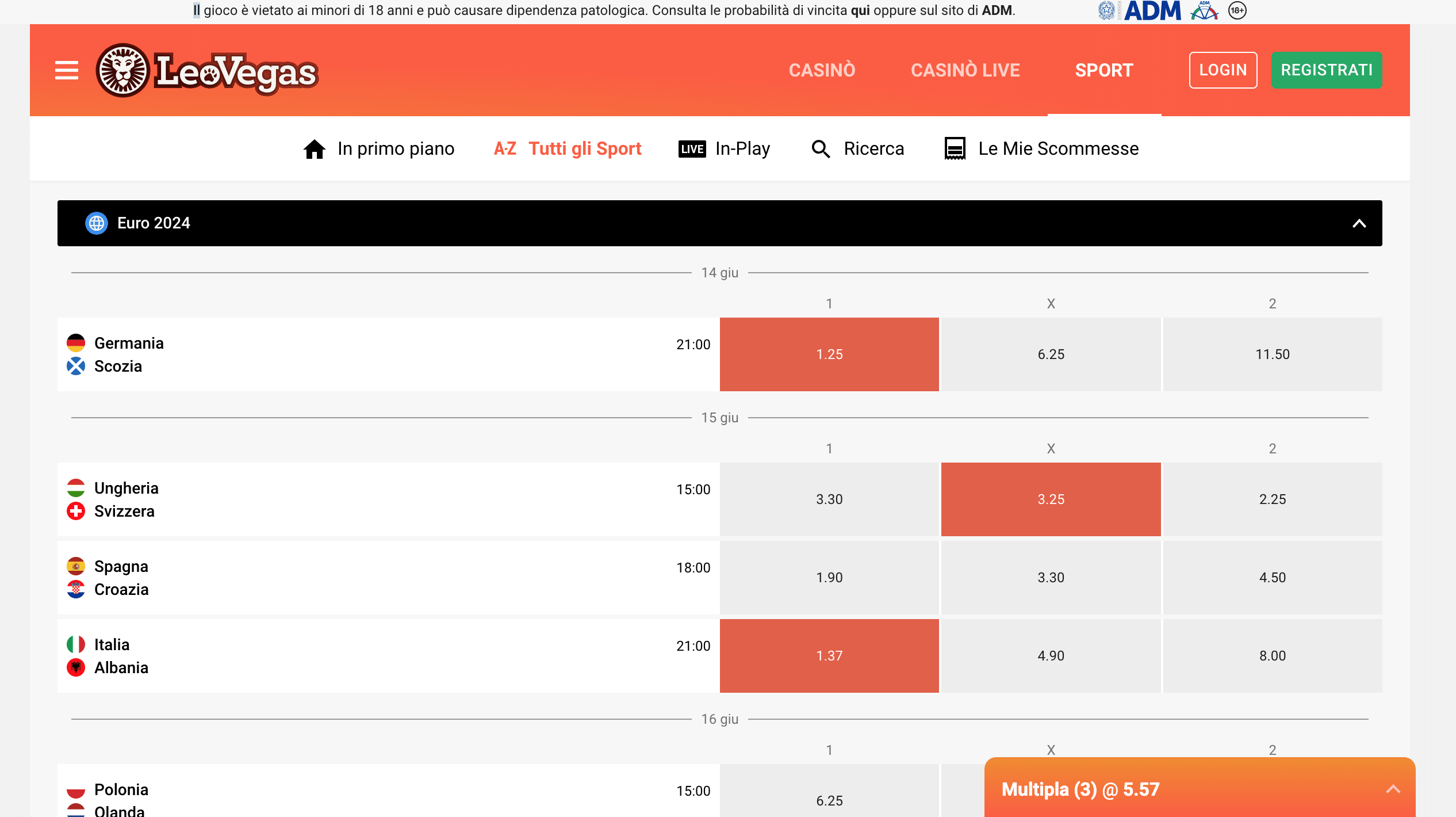Click the Euro 2024 globe icon
The width and height of the screenshot is (1456, 817).
(x=97, y=223)
